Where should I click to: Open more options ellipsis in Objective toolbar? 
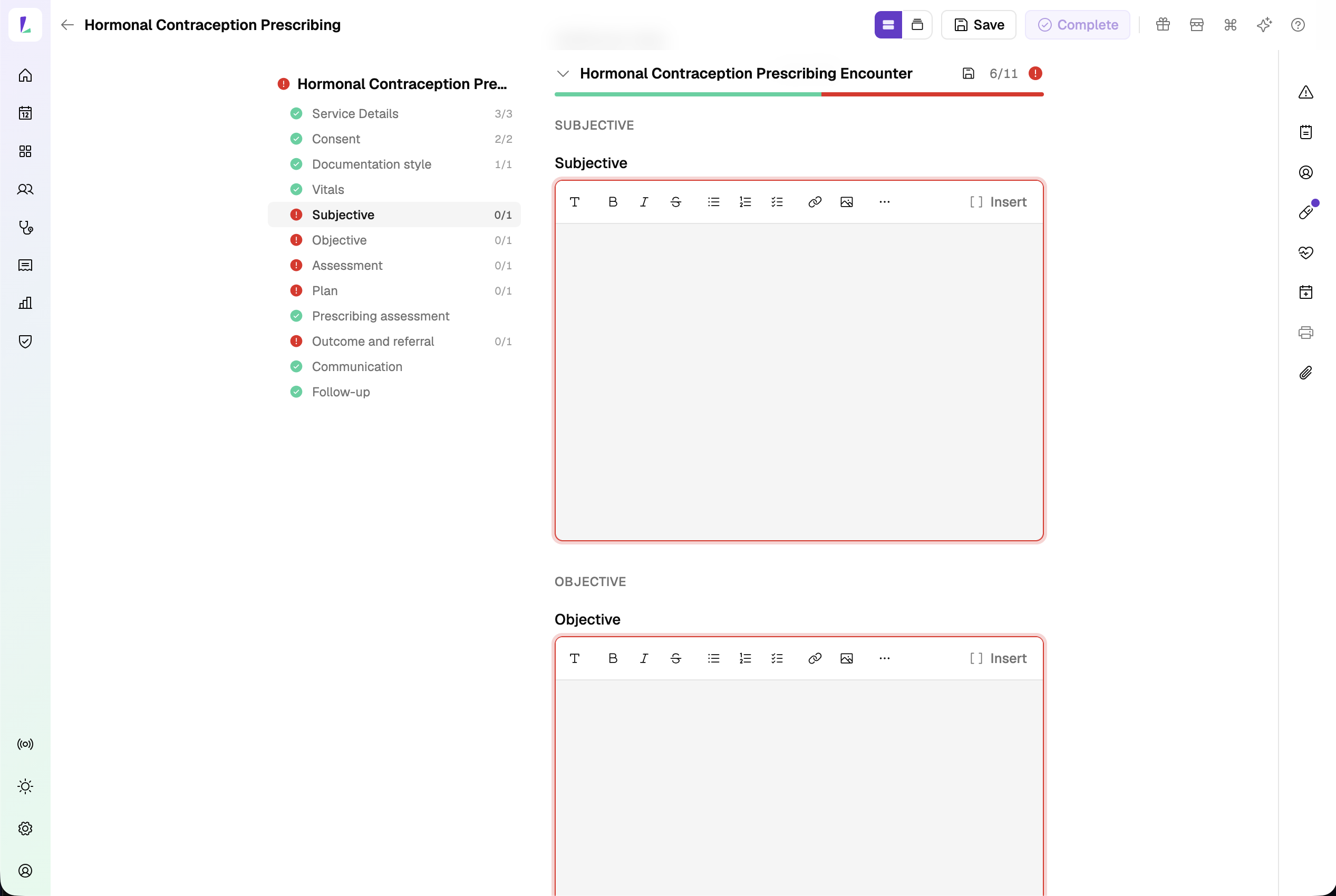pos(884,658)
